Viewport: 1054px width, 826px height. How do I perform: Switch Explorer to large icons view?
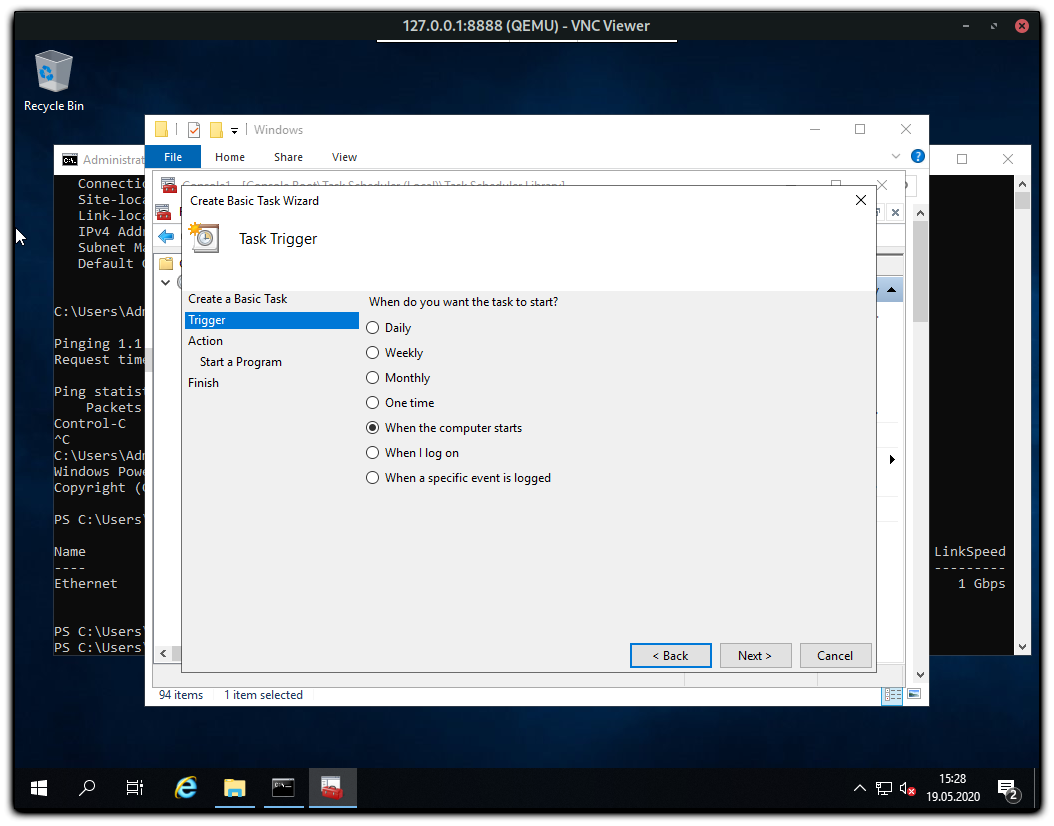click(913, 695)
